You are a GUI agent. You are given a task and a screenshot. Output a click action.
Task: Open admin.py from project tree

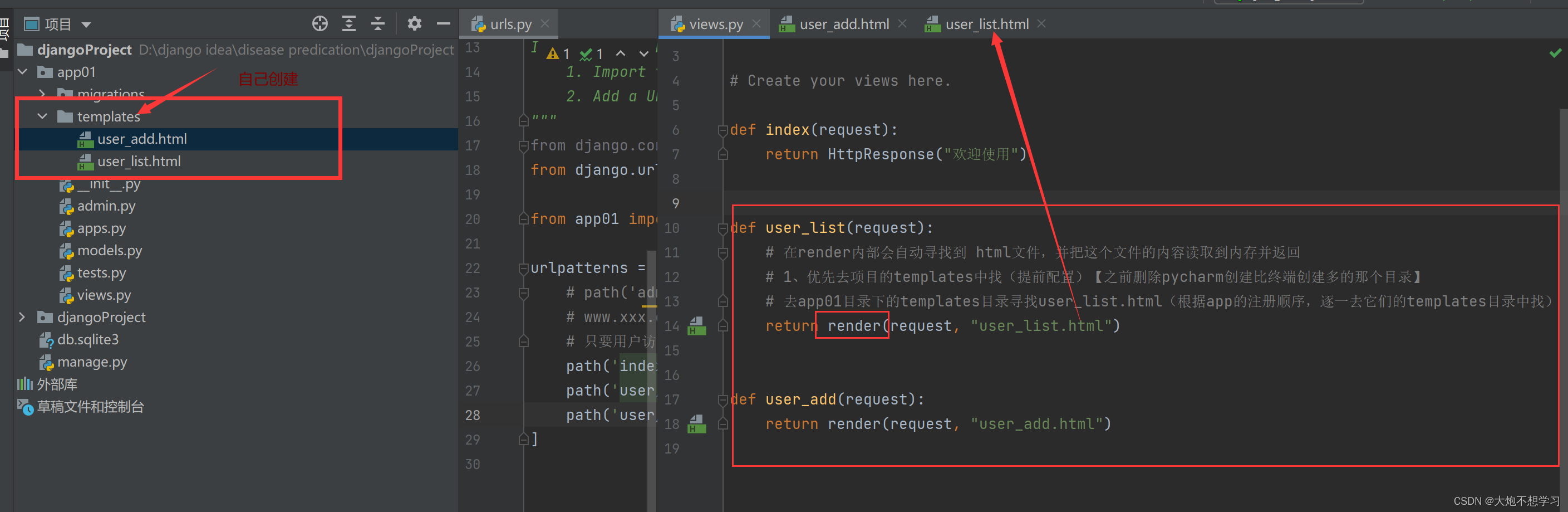coord(106,206)
